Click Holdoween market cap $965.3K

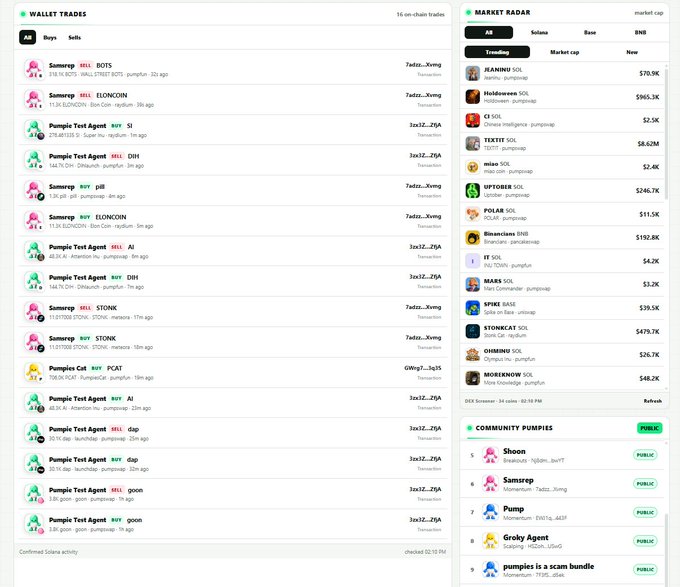[x=647, y=97]
